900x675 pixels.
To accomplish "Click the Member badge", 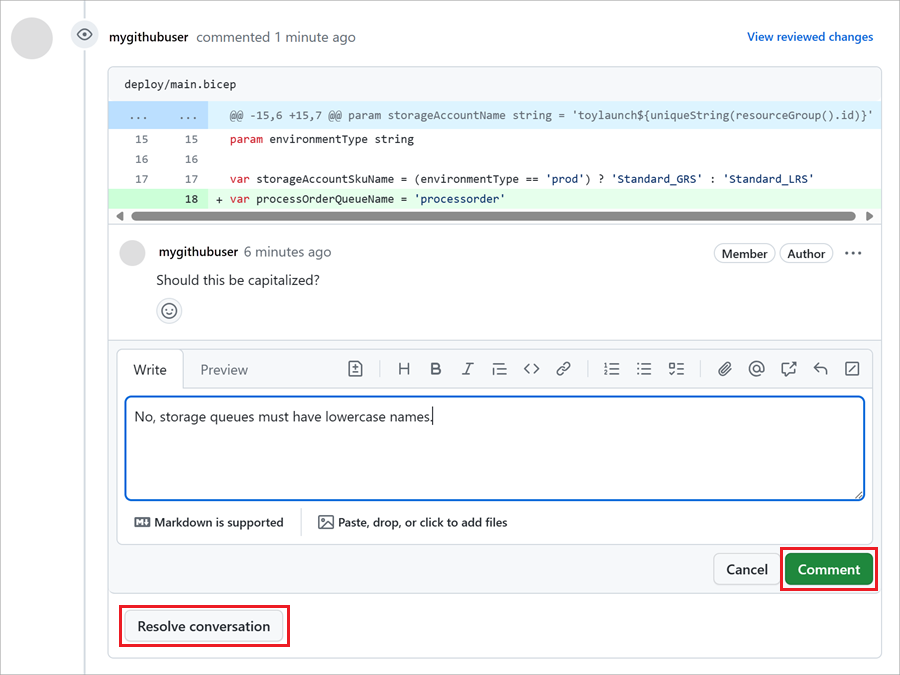I will coord(744,254).
